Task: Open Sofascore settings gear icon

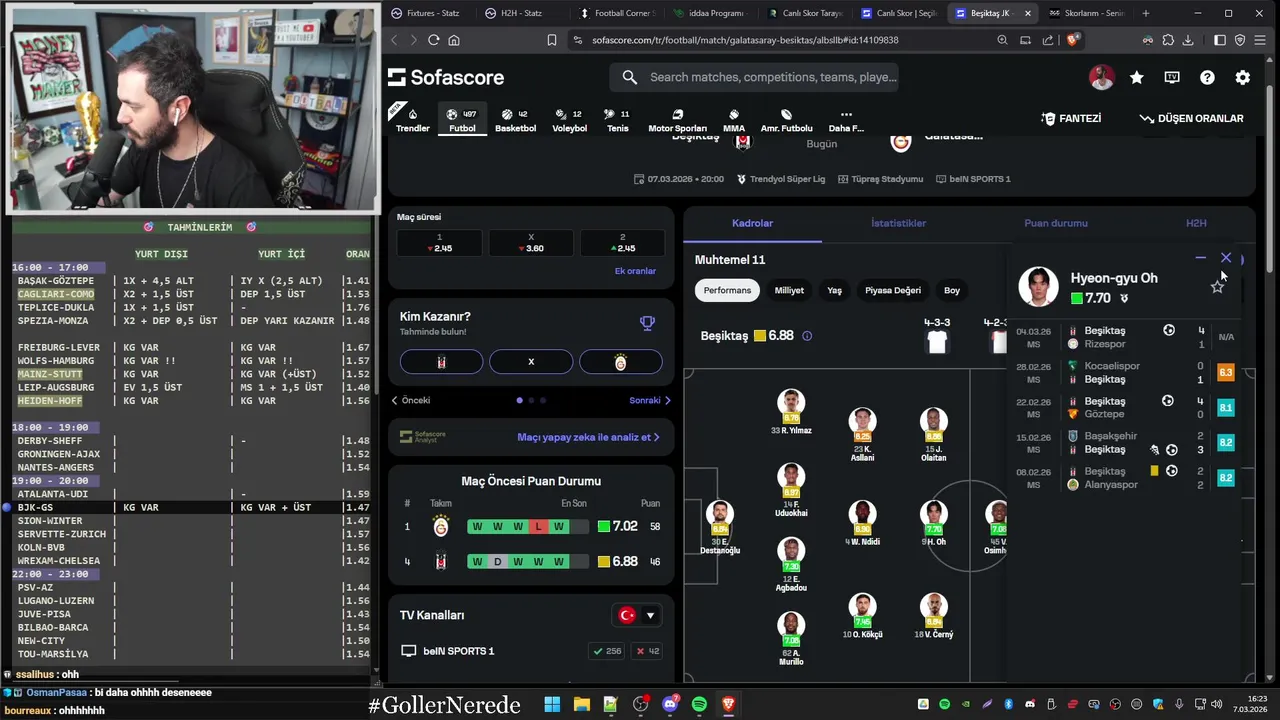Action: tap(1243, 77)
